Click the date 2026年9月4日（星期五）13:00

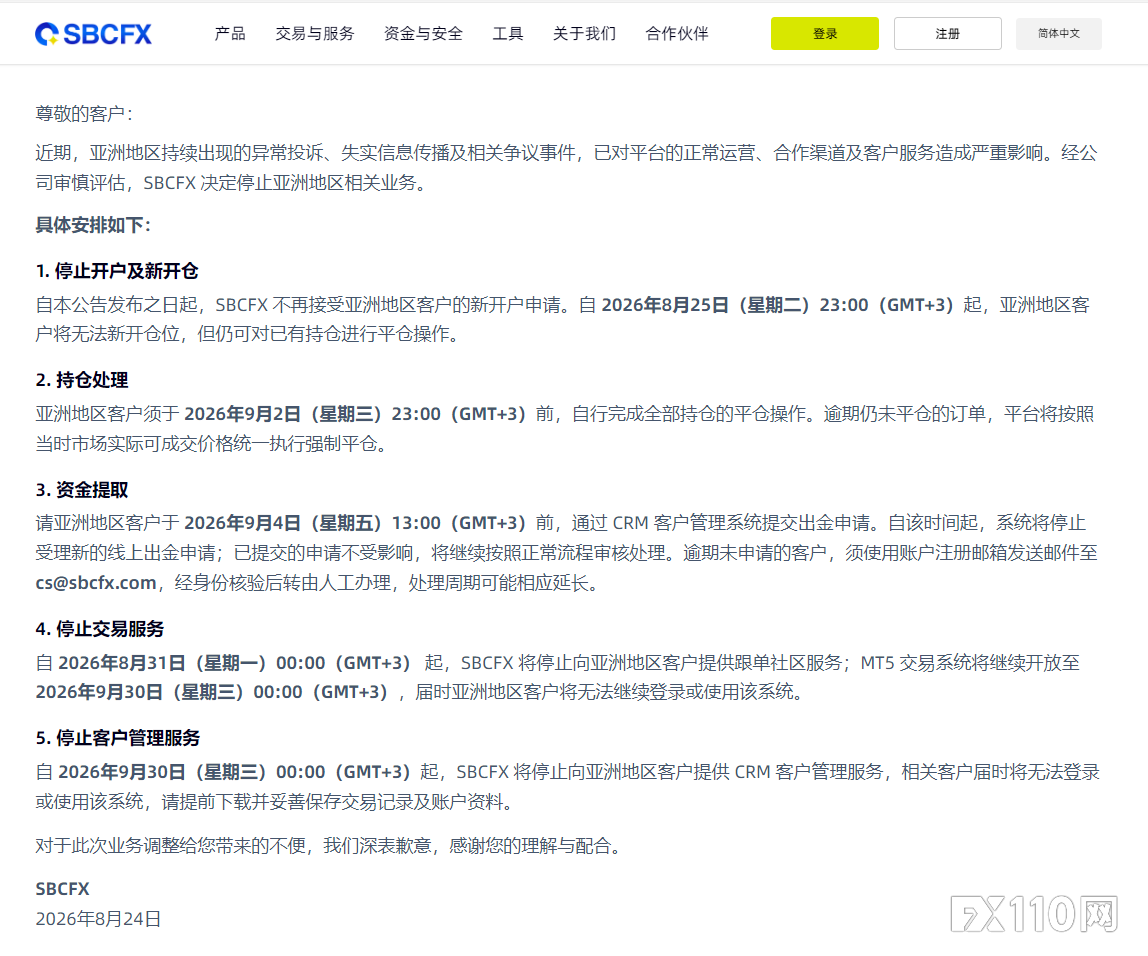(x=313, y=523)
